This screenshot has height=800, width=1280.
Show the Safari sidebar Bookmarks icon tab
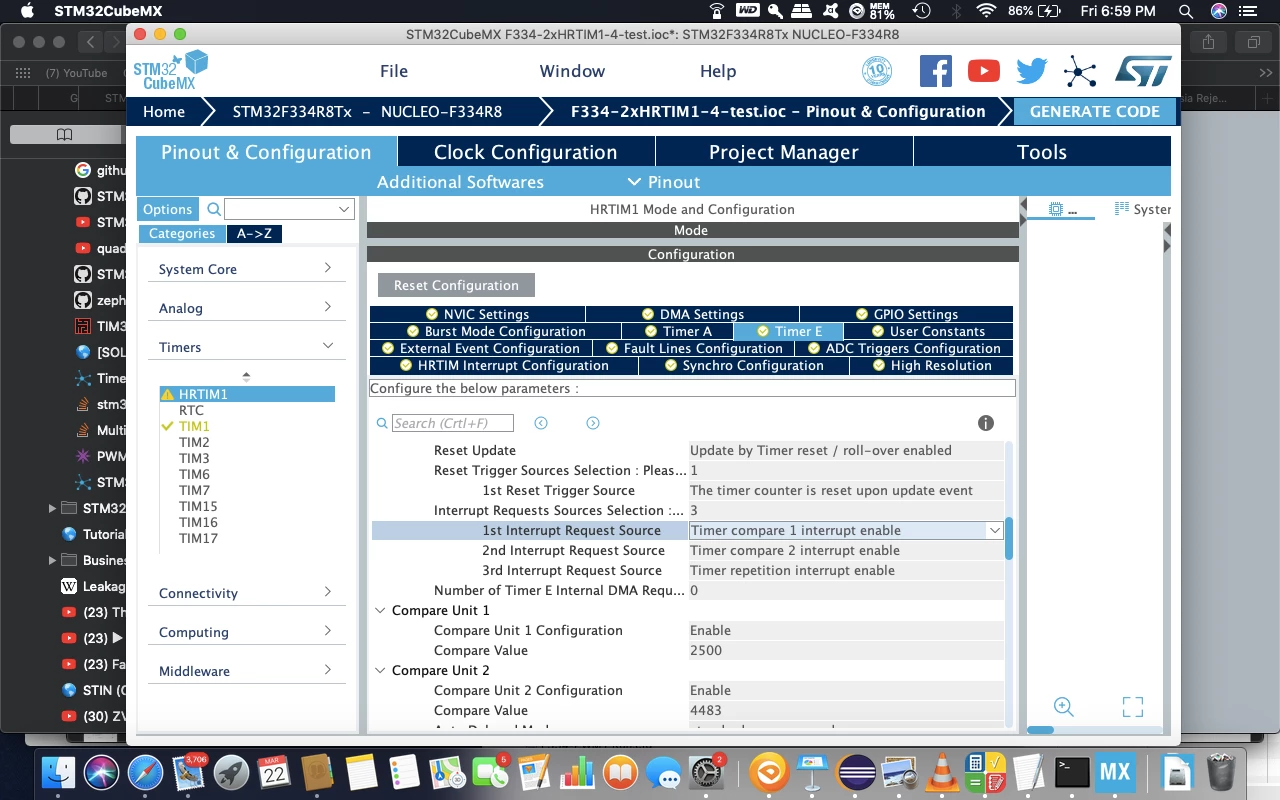(64, 135)
